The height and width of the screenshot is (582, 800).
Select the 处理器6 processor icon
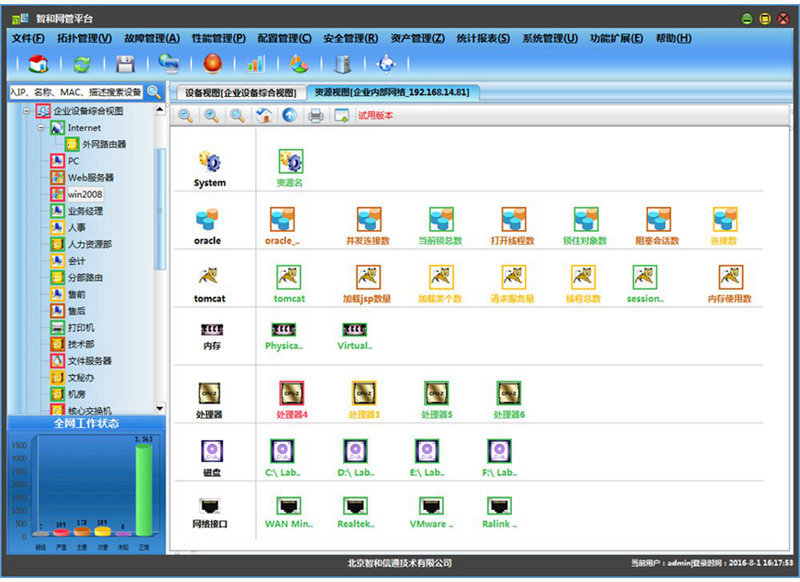[x=509, y=393]
